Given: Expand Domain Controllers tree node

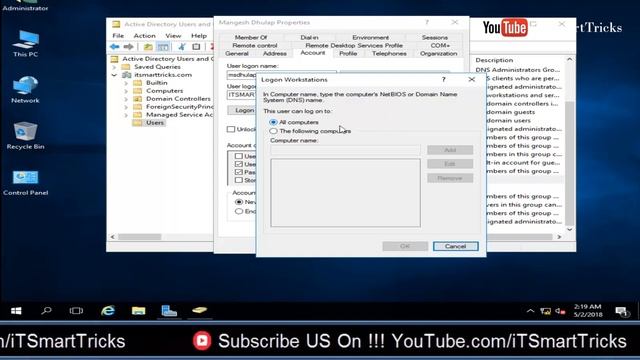Looking at the screenshot, I should click(x=126, y=99).
